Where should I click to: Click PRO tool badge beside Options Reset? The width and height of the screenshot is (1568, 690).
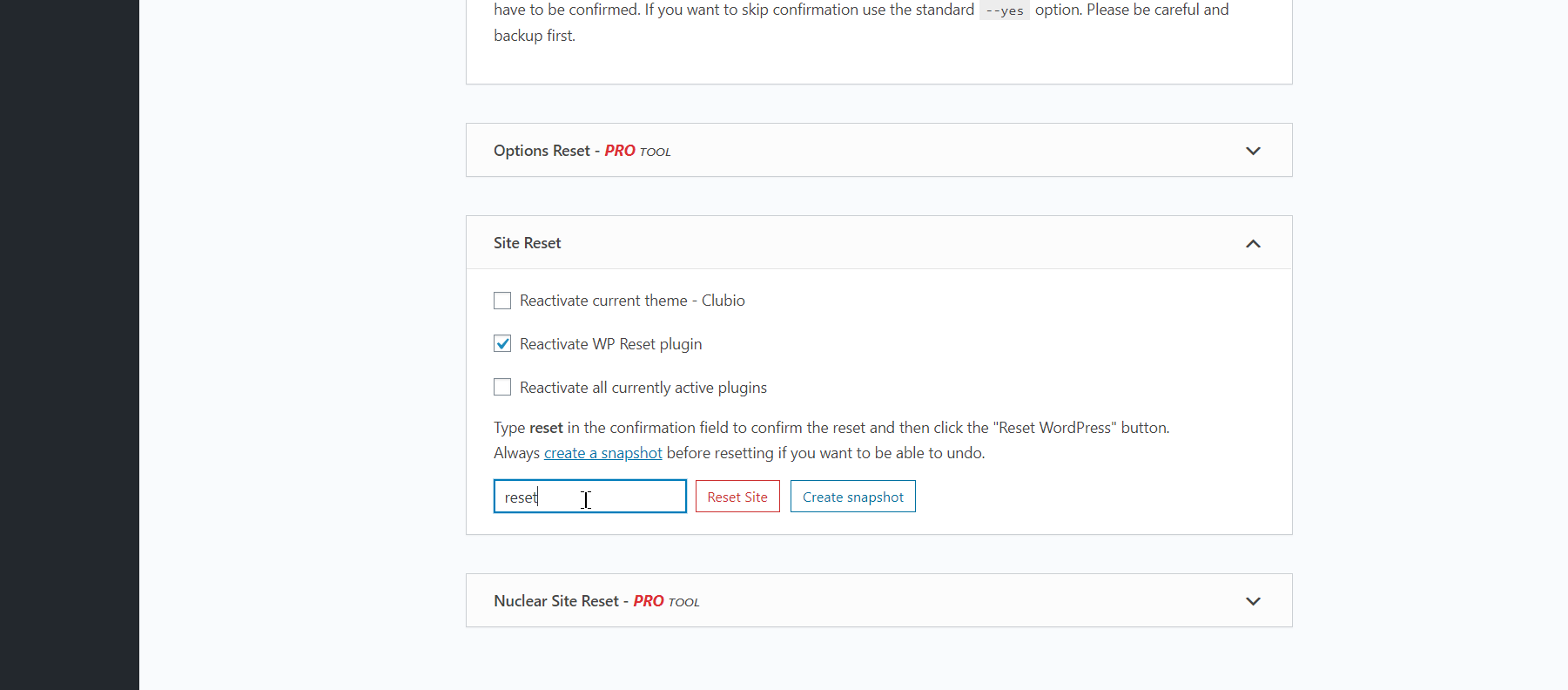[x=637, y=151]
